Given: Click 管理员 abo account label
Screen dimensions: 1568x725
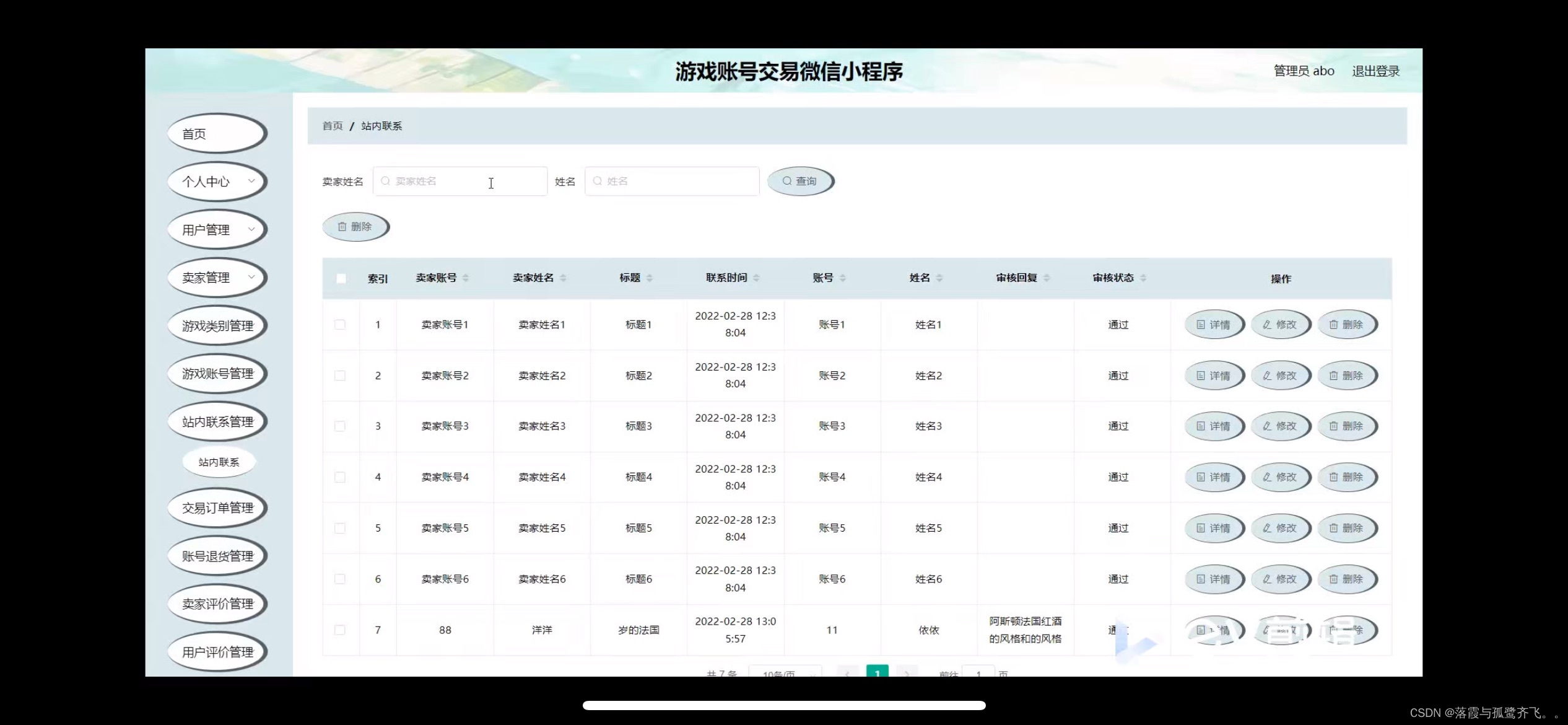Looking at the screenshot, I should click(x=1304, y=71).
